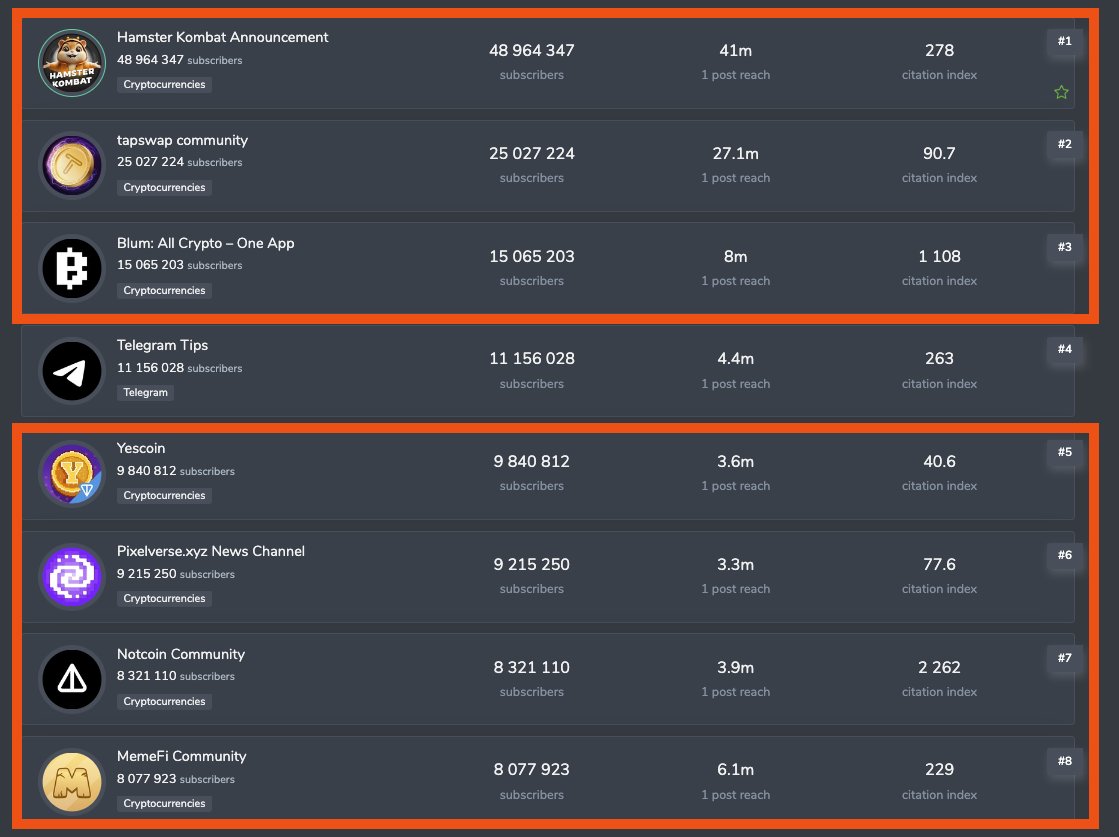Click the Hamster Kombat channel avatar

(x=72, y=63)
